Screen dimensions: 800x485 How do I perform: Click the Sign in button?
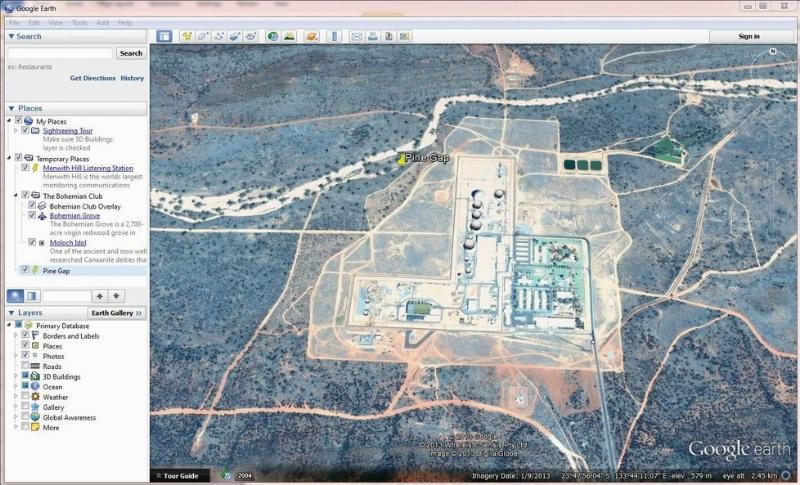click(749, 36)
